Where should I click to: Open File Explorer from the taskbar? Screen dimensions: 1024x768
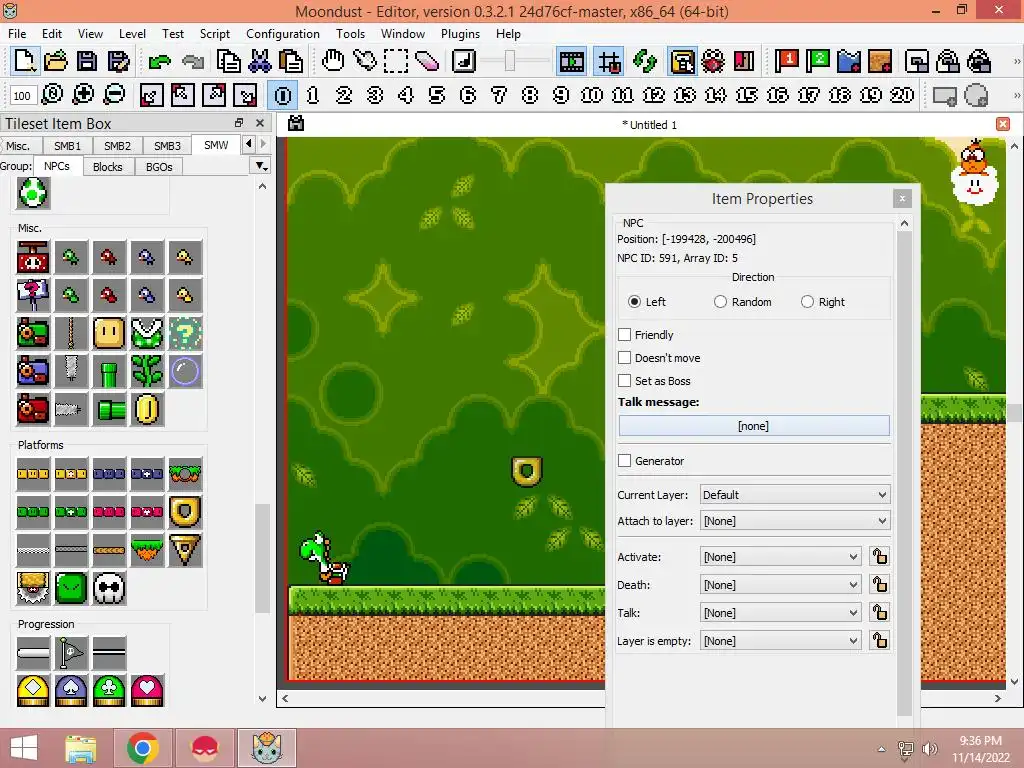click(x=81, y=748)
